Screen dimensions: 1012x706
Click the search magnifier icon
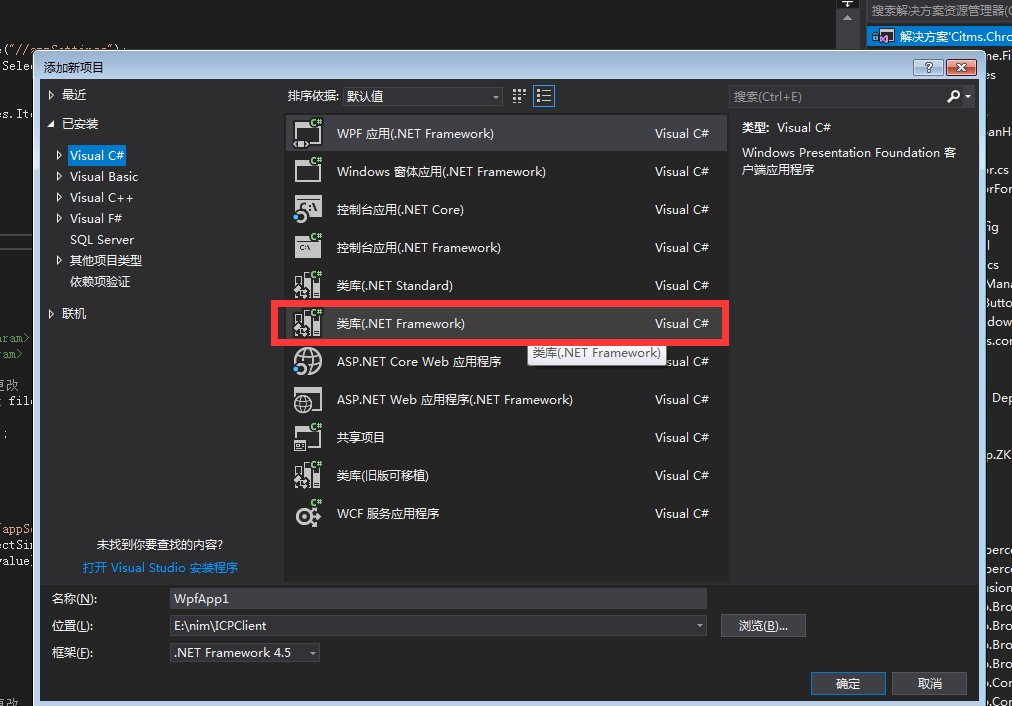point(953,96)
